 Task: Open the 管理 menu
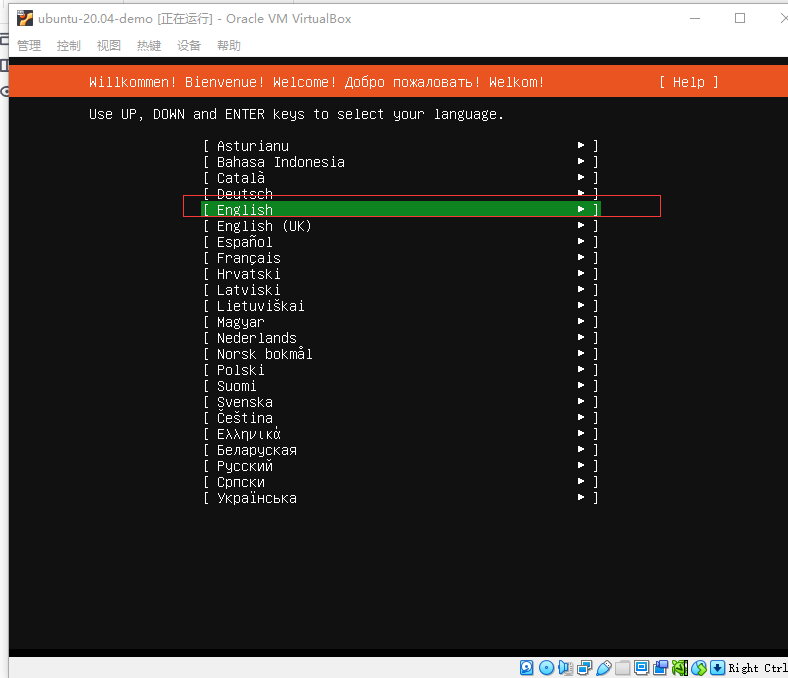click(x=29, y=46)
